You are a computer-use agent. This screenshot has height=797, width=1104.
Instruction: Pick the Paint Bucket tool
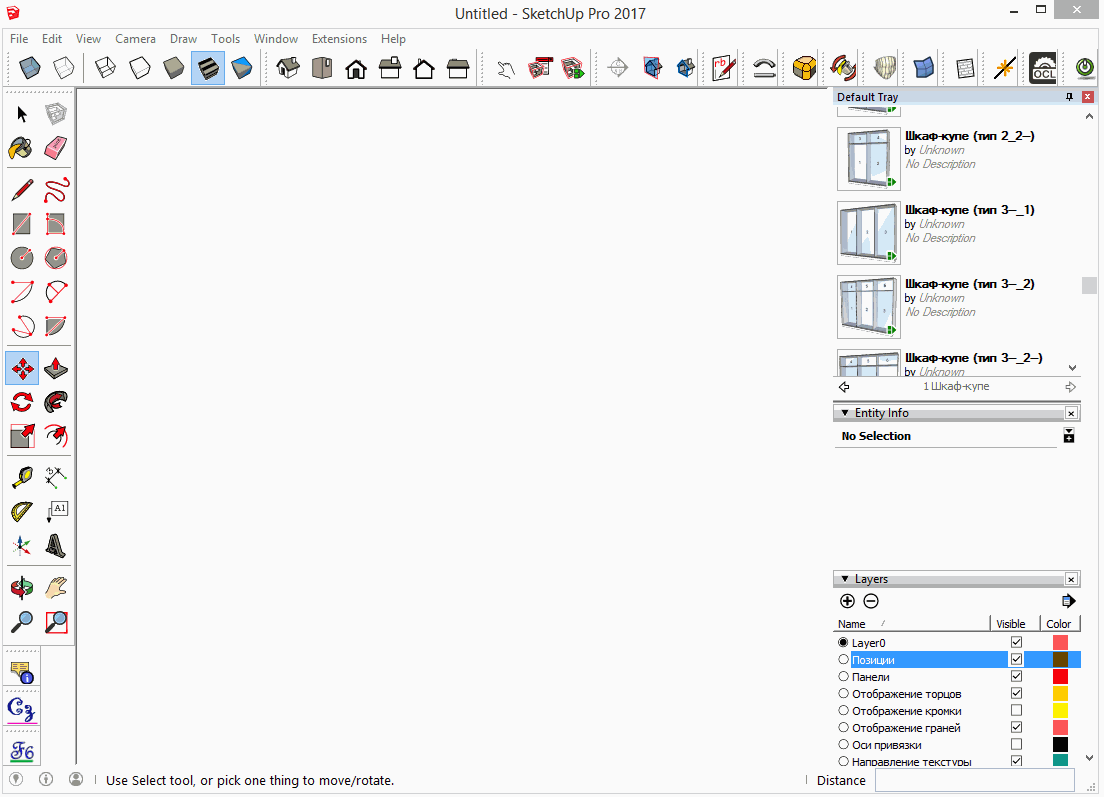click(x=22, y=148)
